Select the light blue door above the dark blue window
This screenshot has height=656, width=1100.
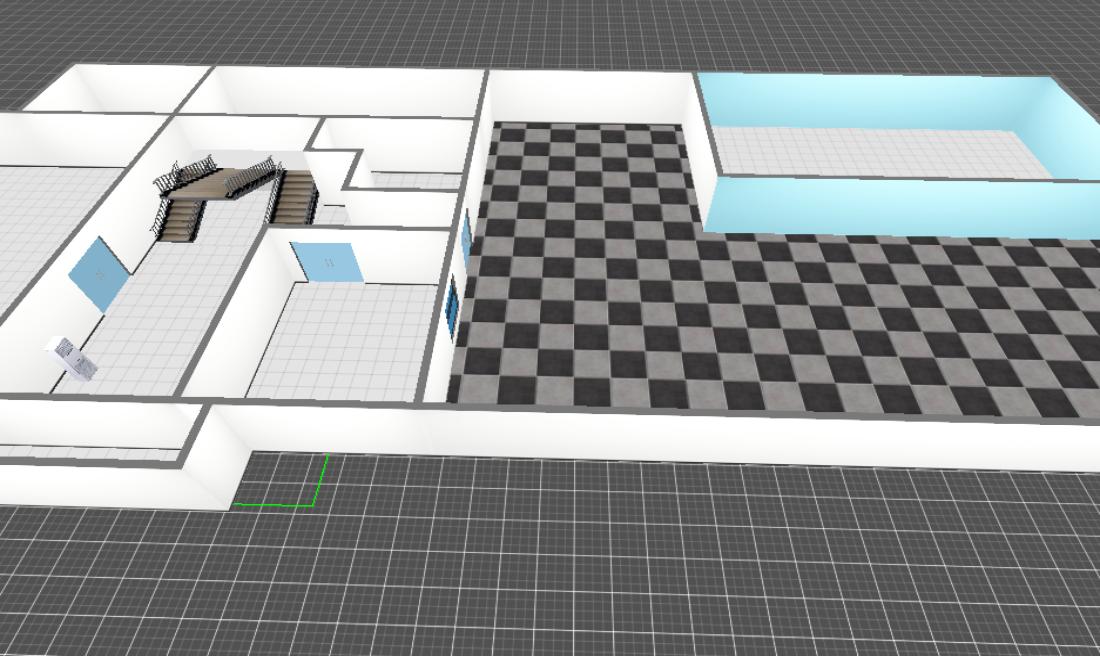click(466, 240)
